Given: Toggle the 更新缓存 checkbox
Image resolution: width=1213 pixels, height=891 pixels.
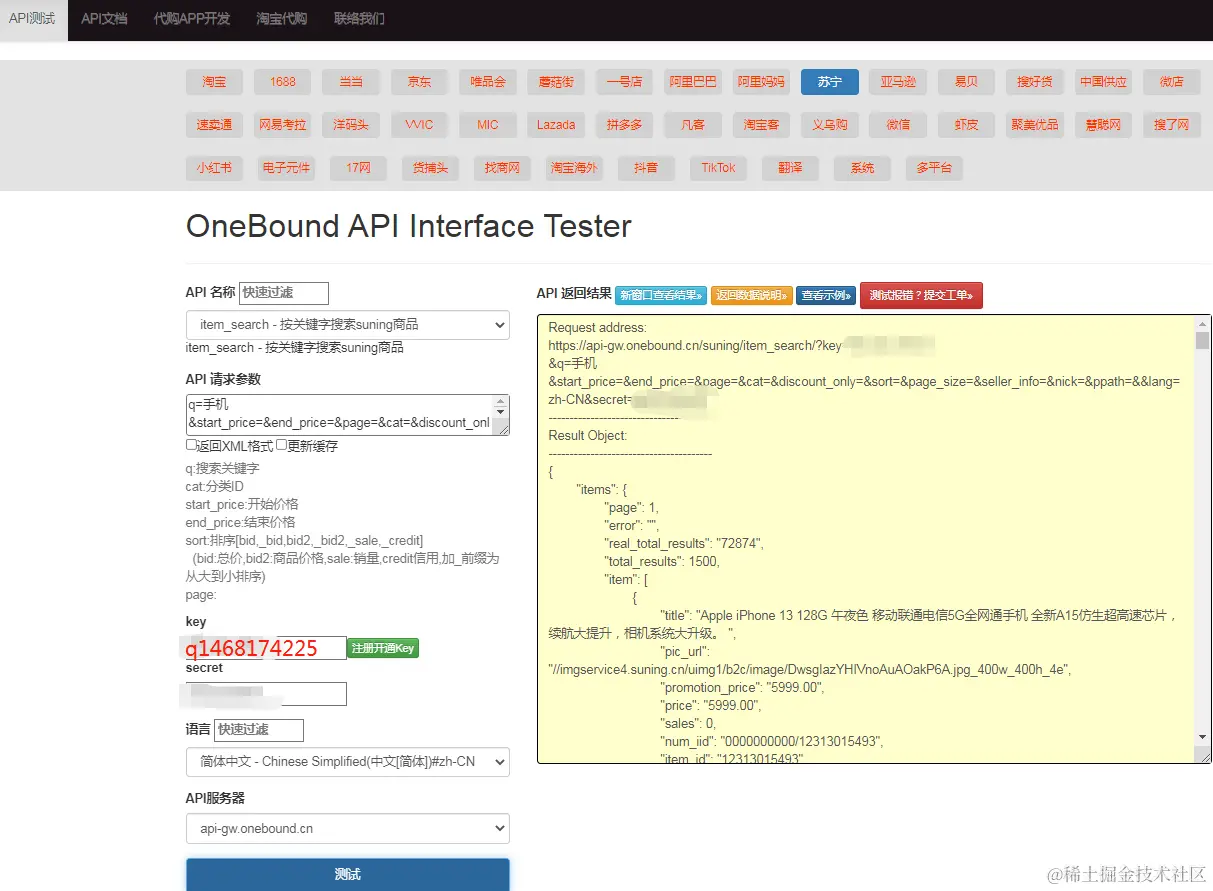Looking at the screenshot, I should [282, 446].
